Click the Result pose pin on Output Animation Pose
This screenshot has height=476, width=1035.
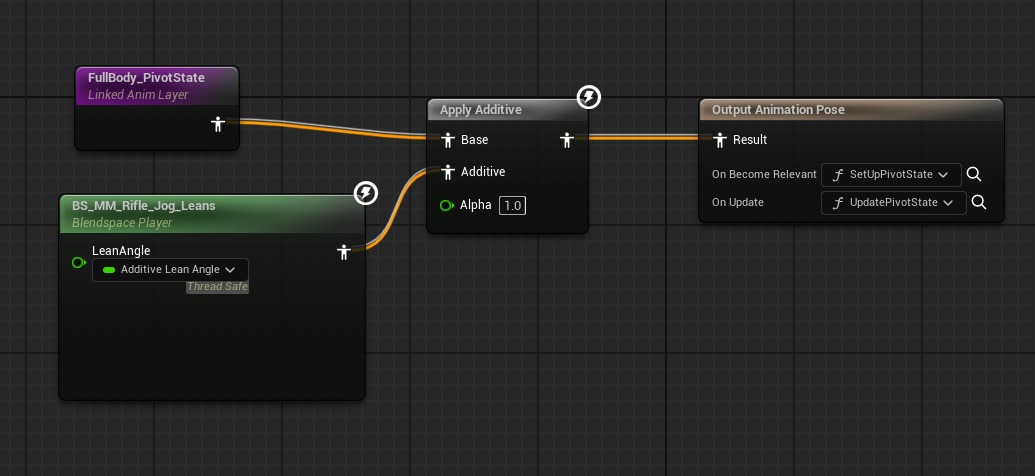point(720,139)
